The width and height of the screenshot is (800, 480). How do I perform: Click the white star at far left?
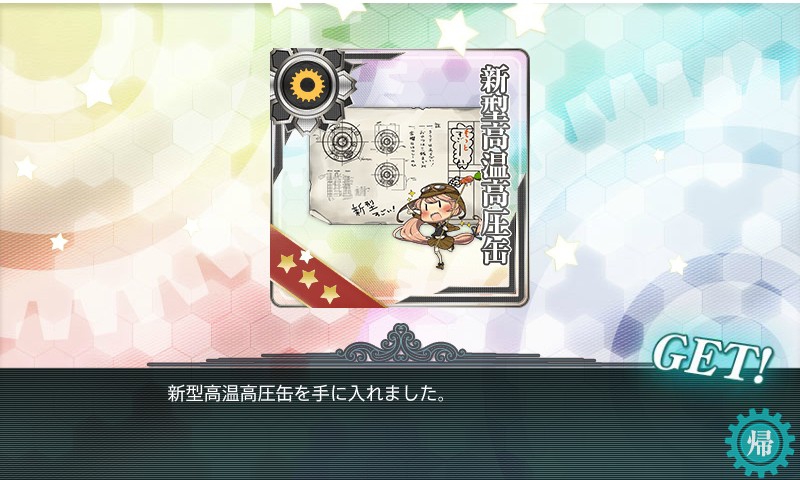tap(25, 167)
